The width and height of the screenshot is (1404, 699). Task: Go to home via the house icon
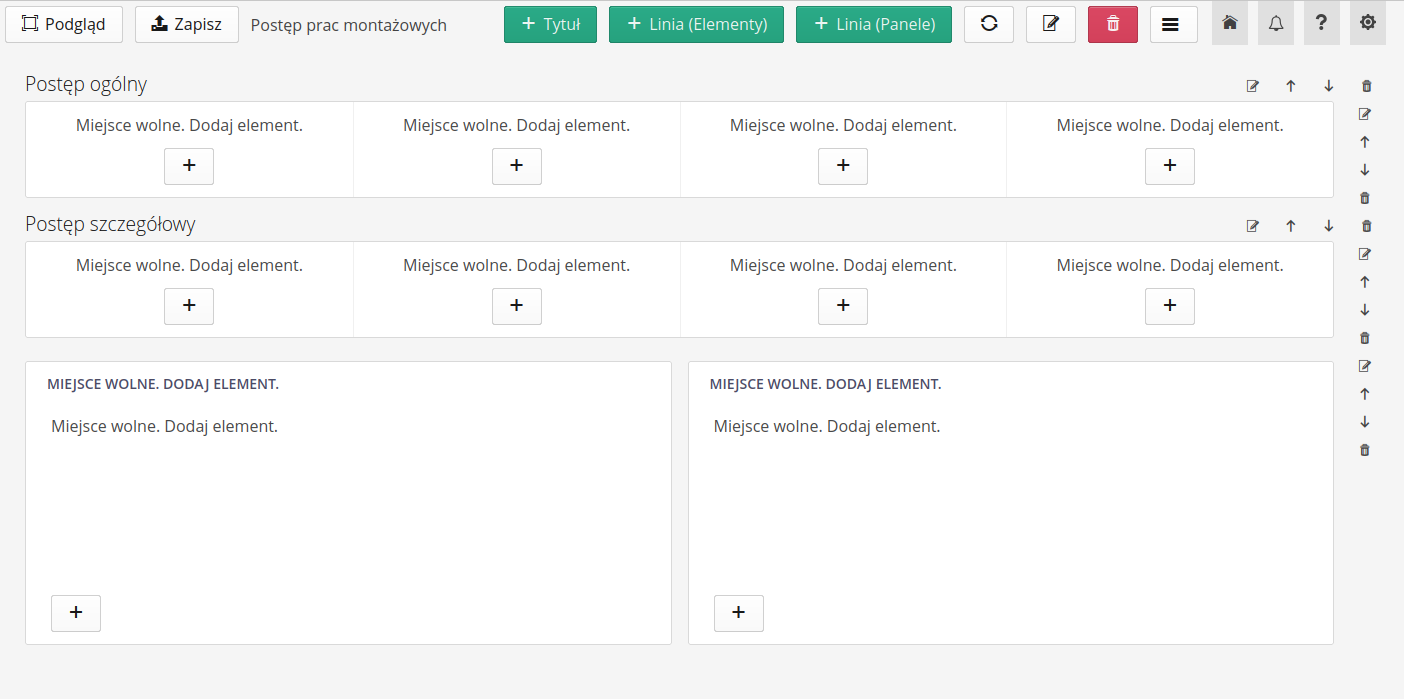[1230, 23]
